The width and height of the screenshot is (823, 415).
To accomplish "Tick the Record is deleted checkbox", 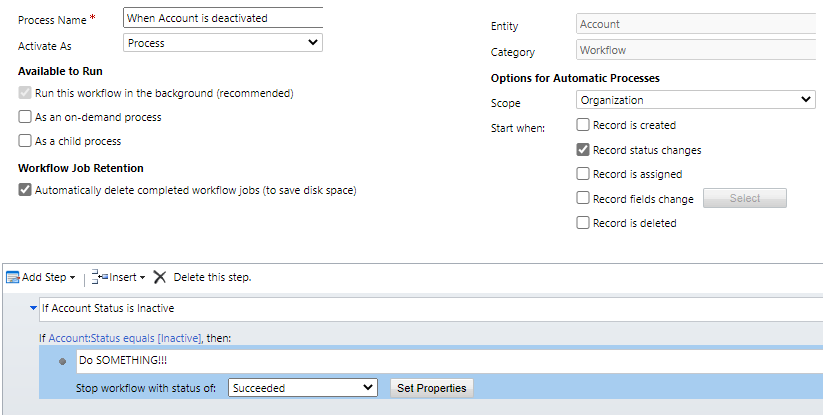I will (x=583, y=222).
